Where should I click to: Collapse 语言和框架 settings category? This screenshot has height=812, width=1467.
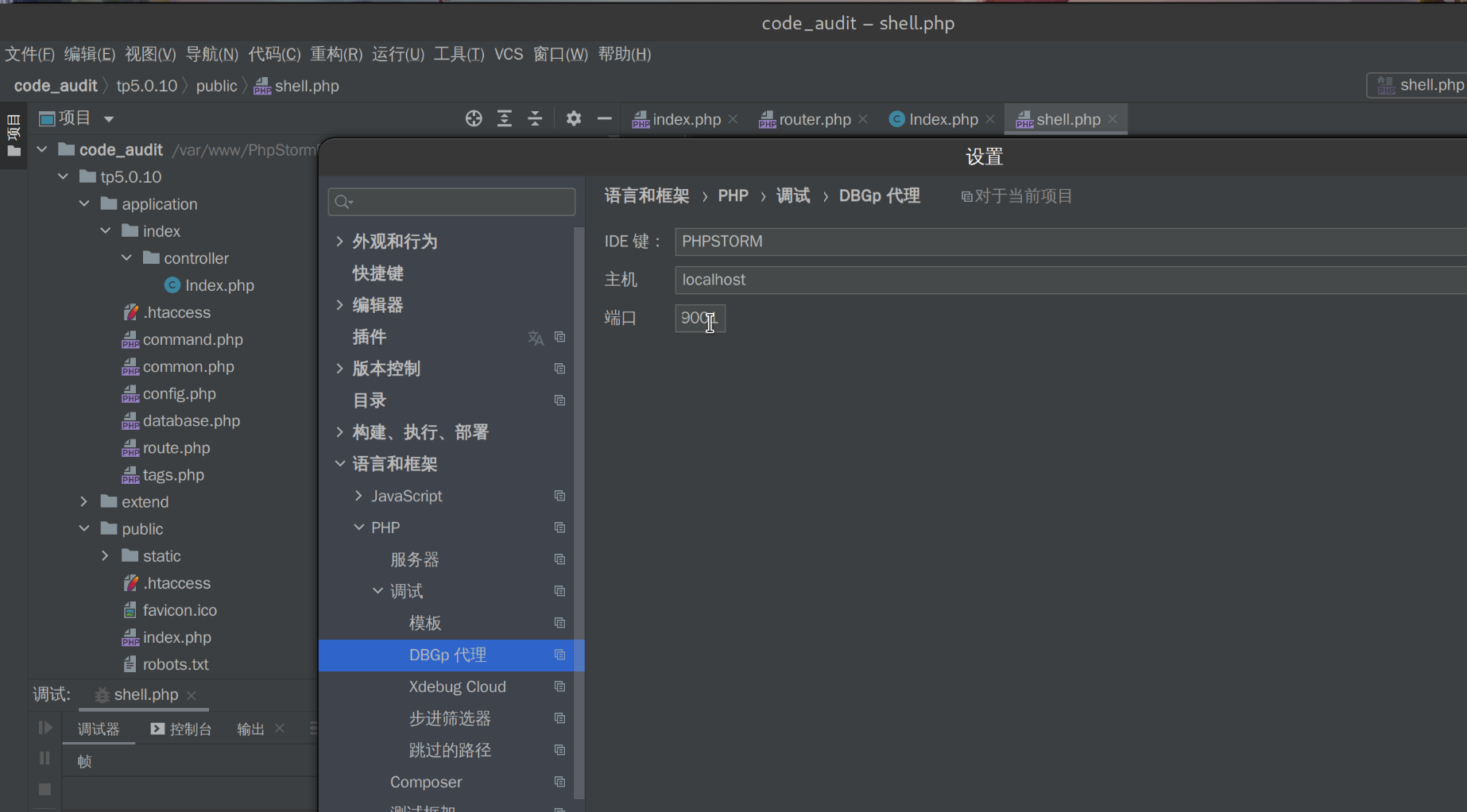coord(340,463)
